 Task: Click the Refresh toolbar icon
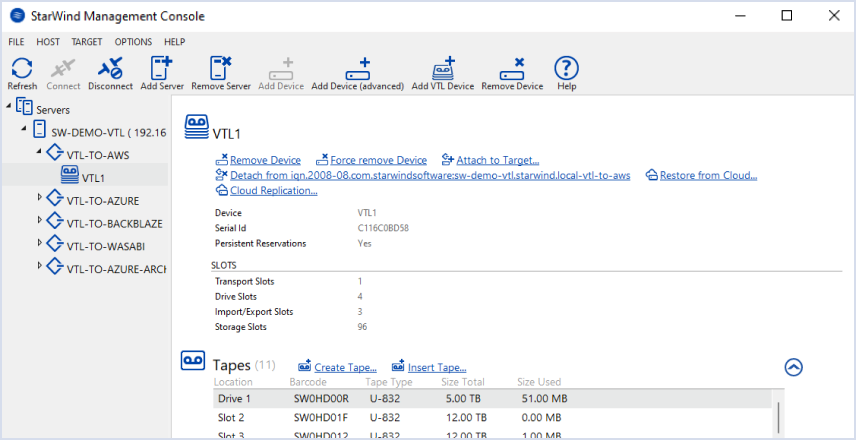coord(22,69)
